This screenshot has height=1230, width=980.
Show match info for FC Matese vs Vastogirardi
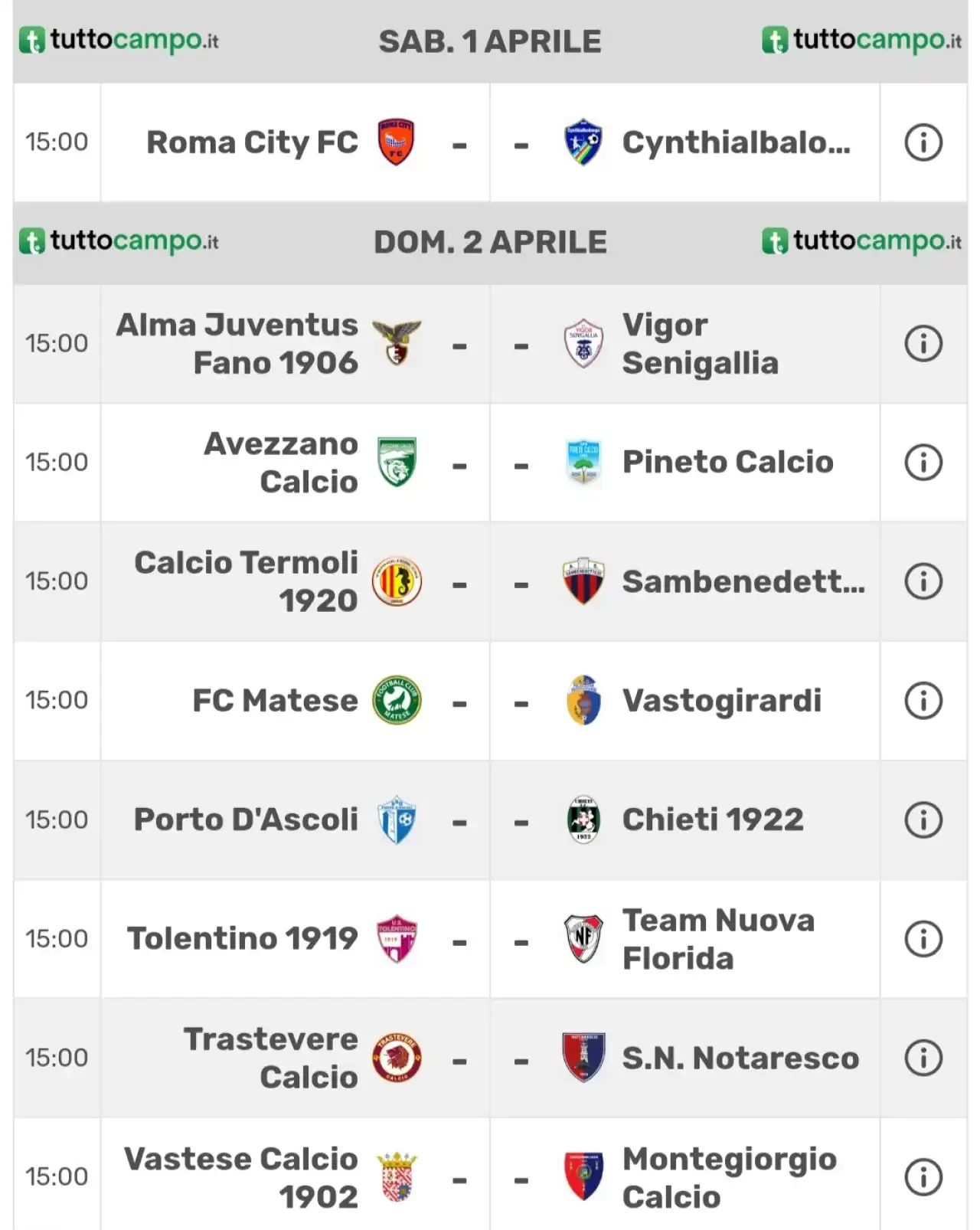[x=923, y=700]
